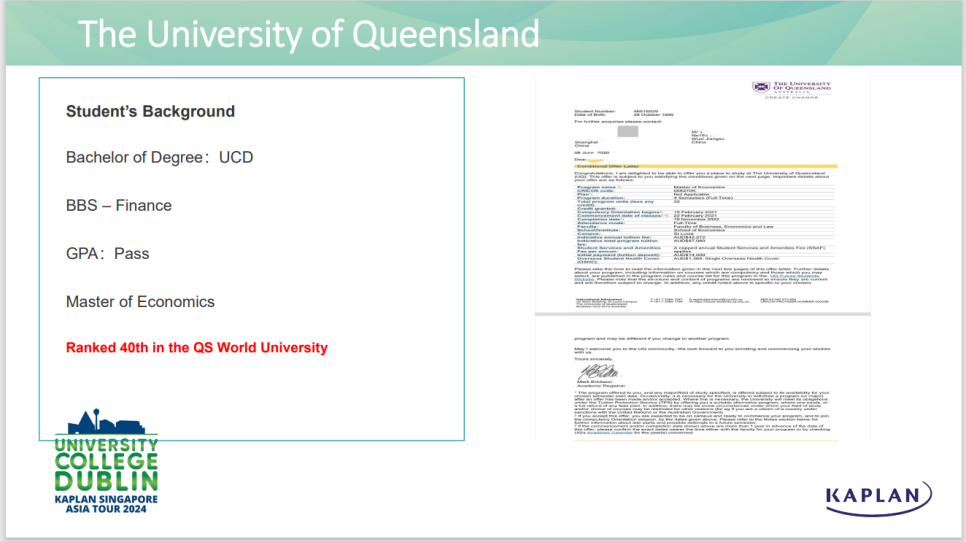Screen dimensions: 966x542
Task: Select the 'Master of Economics' text
Action: (x=140, y=302)
